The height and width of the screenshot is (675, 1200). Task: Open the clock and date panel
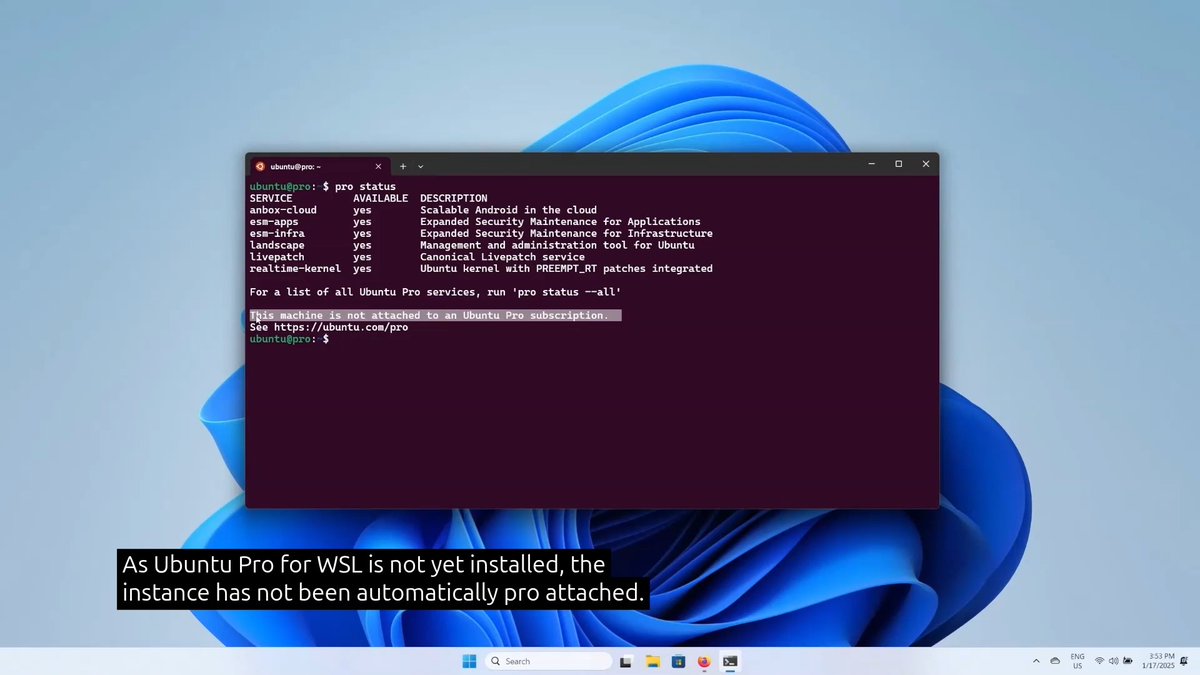[x=1161, y=661]
